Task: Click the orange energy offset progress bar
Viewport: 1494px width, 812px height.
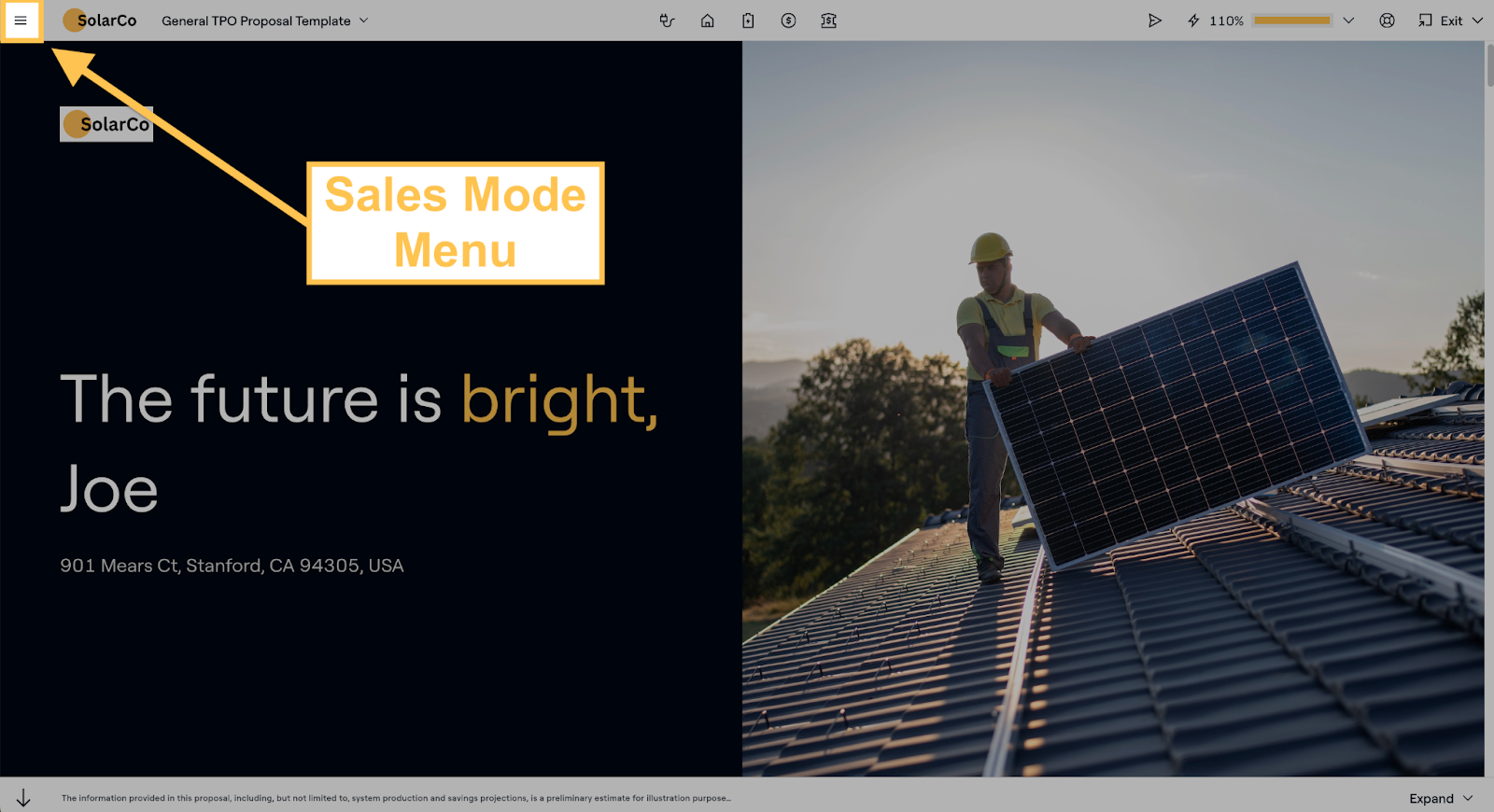Action: [1291, 21]
